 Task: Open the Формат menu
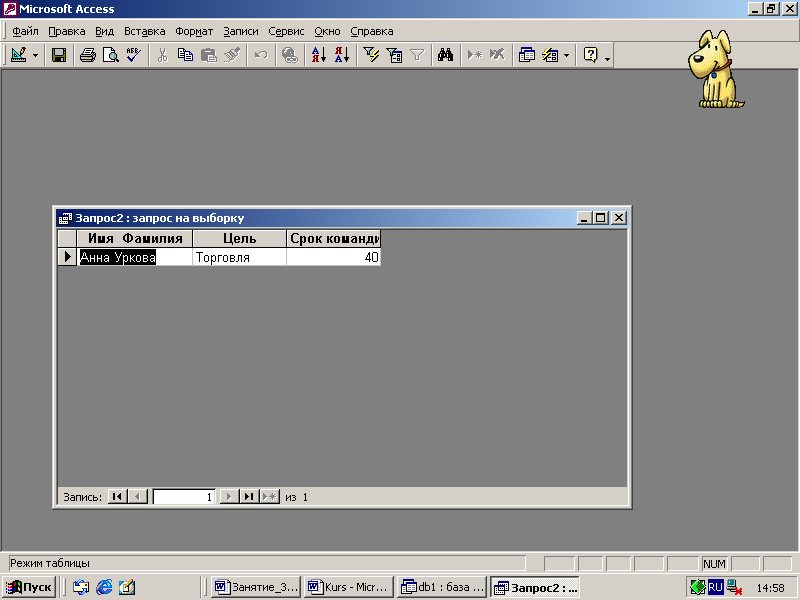(x=194, y=31)
